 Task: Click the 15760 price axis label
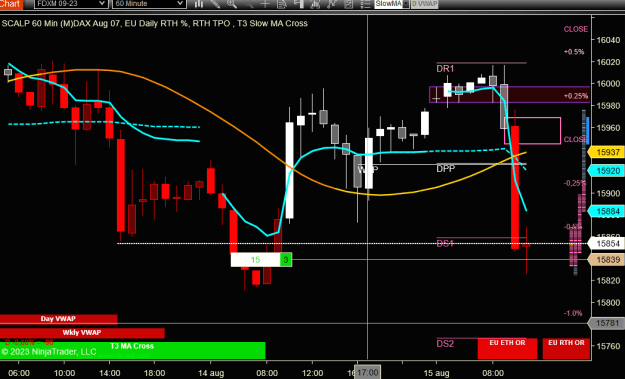[608, 346]
